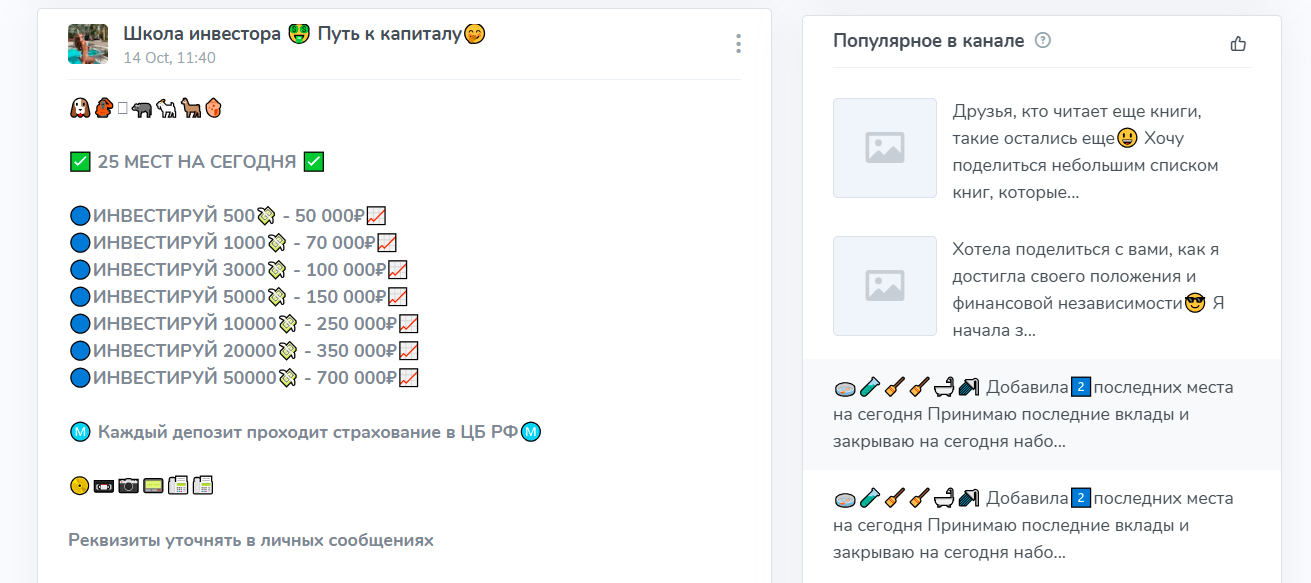Click the chart emoji after 700 000₽
Image resolution: width=1311 pixels, height=583 pixels.
(x=408, y=378)
